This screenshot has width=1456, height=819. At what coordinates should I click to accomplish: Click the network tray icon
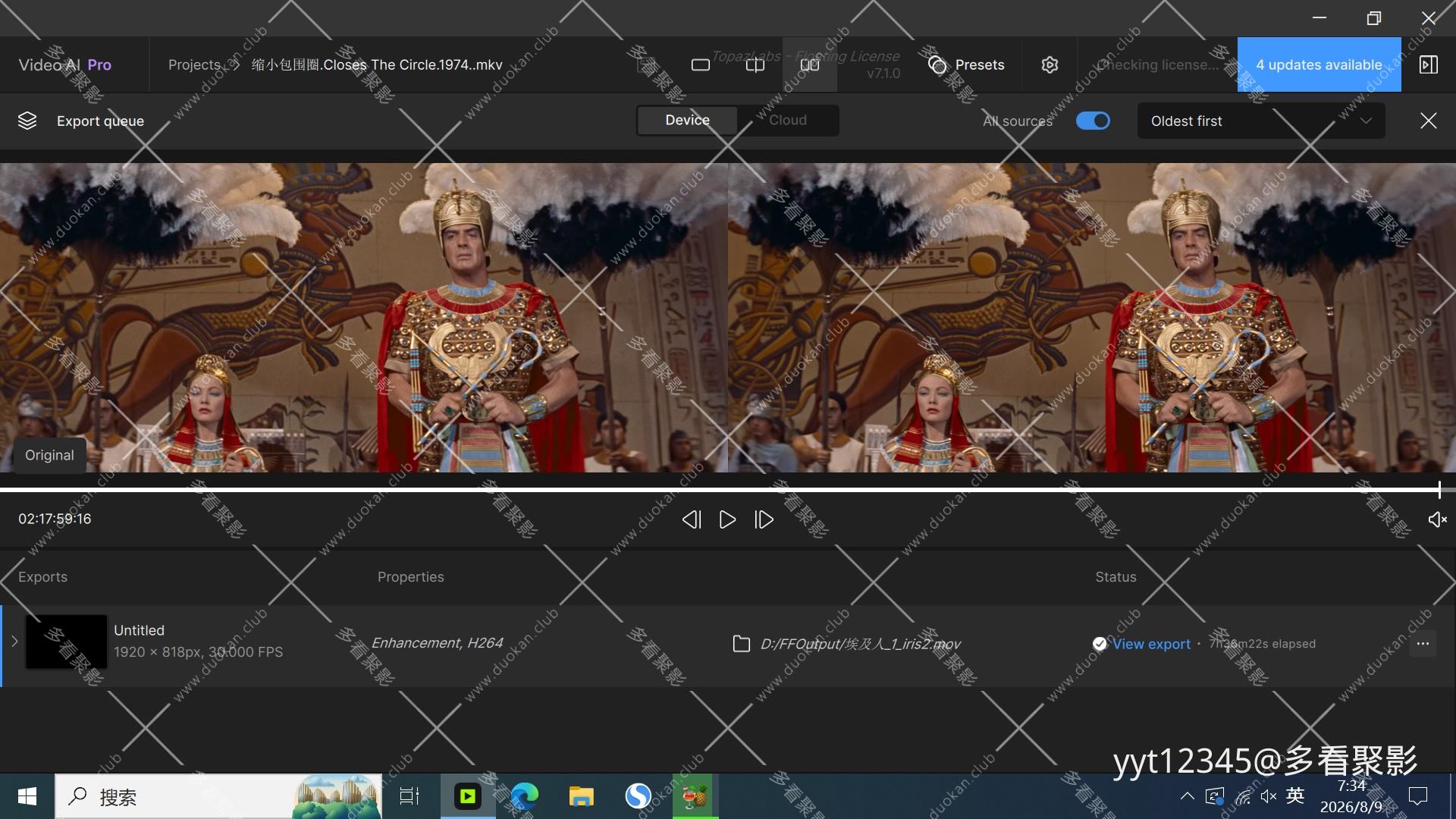[1243, 796]
